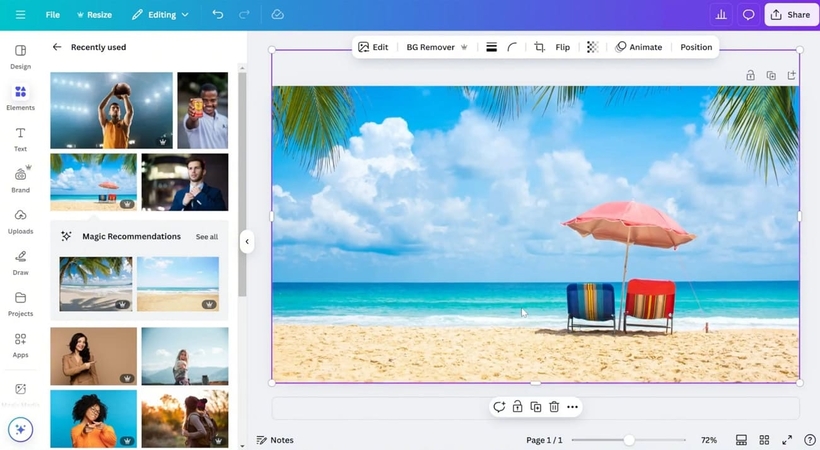The width and height of the screenshot is (820, 450).
Task: Open the Notes panel
Action: (x=275, y=440)
